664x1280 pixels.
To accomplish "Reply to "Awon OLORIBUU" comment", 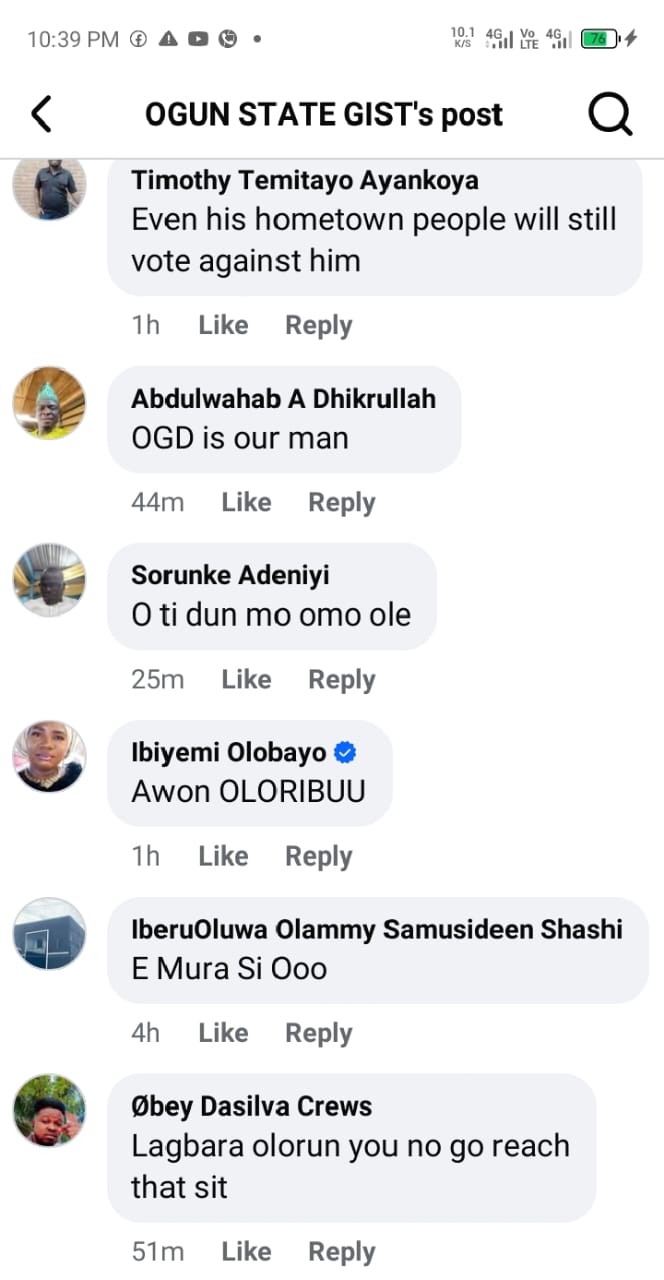I will [318, 856].
